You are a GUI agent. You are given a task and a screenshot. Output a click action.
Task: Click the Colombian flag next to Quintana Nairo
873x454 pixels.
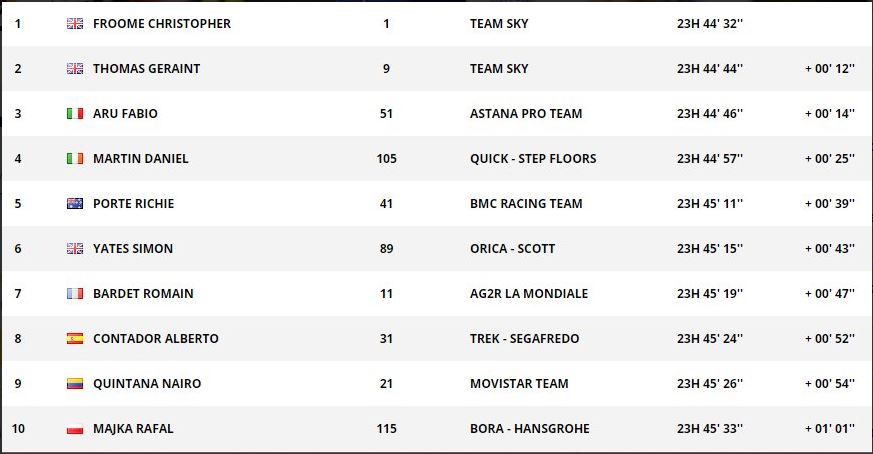pyautogui.click(x=75, y=383)
